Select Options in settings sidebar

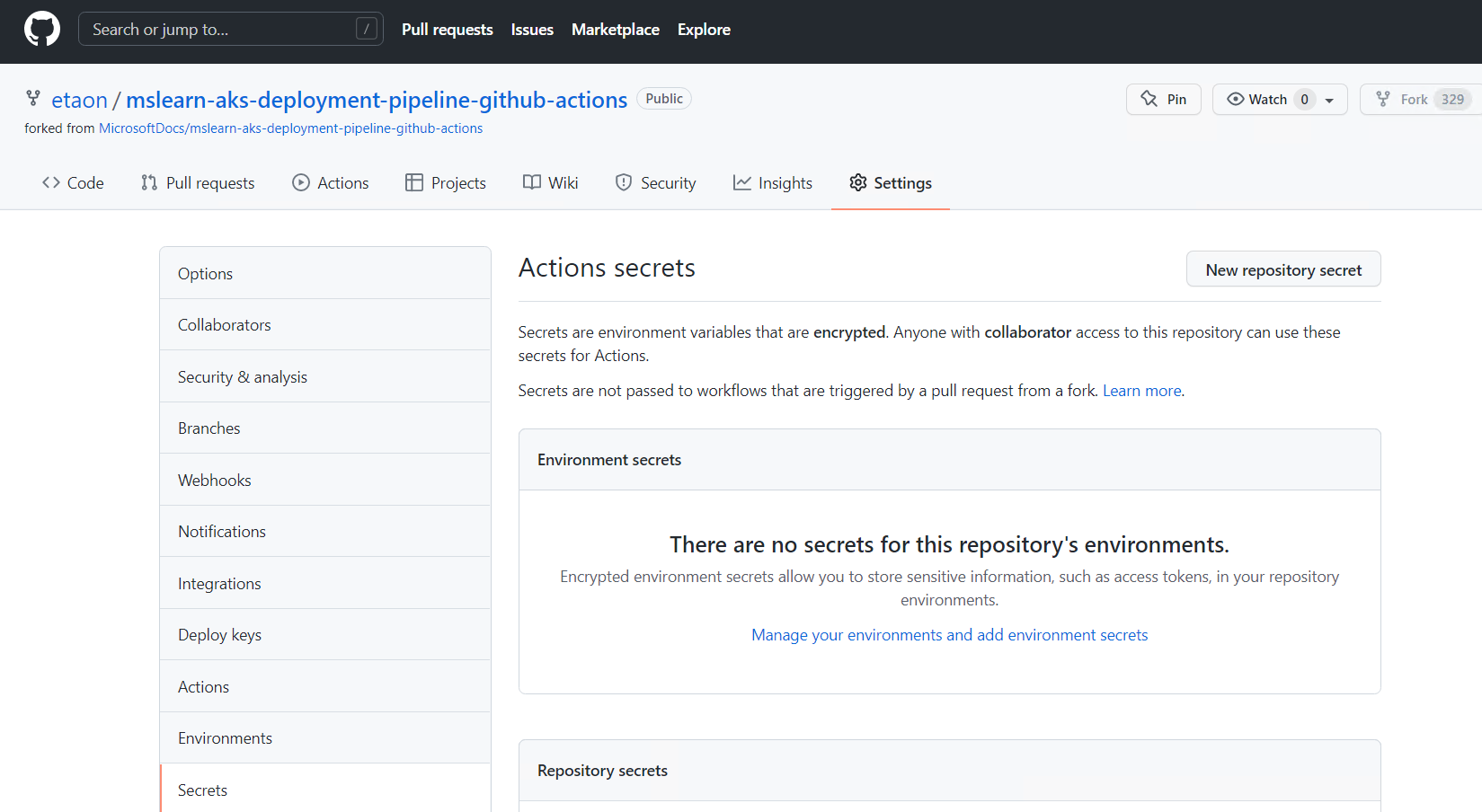[x=325, y=274]
